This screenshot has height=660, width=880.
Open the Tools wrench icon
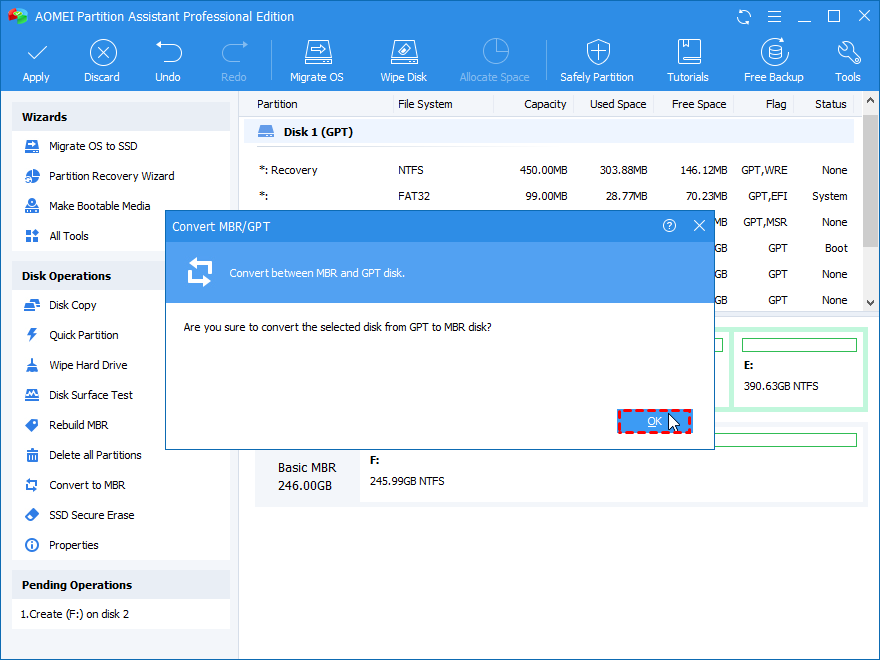click(x=848, y=53)
